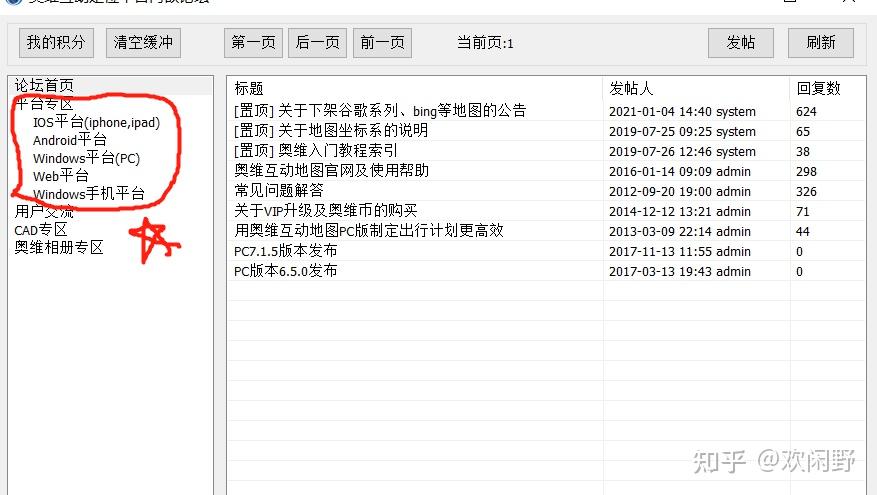Click reply count 298
This screenshot has width=877, height=495.
[x=806, y=171]
